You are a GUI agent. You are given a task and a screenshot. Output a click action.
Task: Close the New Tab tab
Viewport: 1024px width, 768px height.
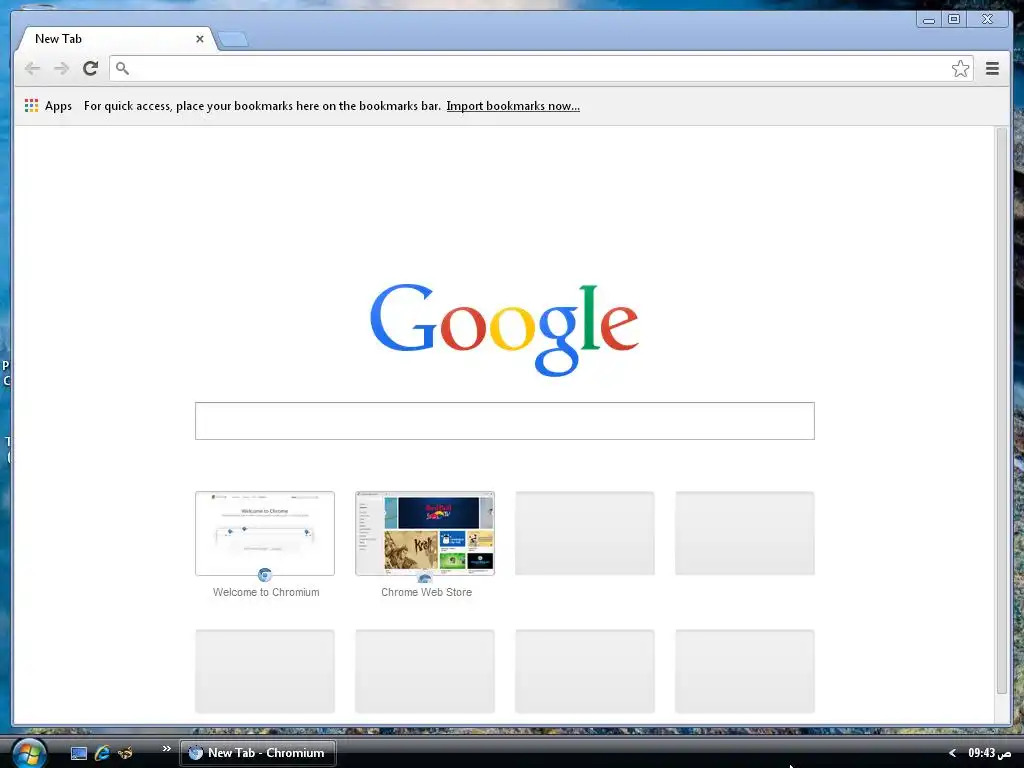pyautogui.click(x=200, y=39)
